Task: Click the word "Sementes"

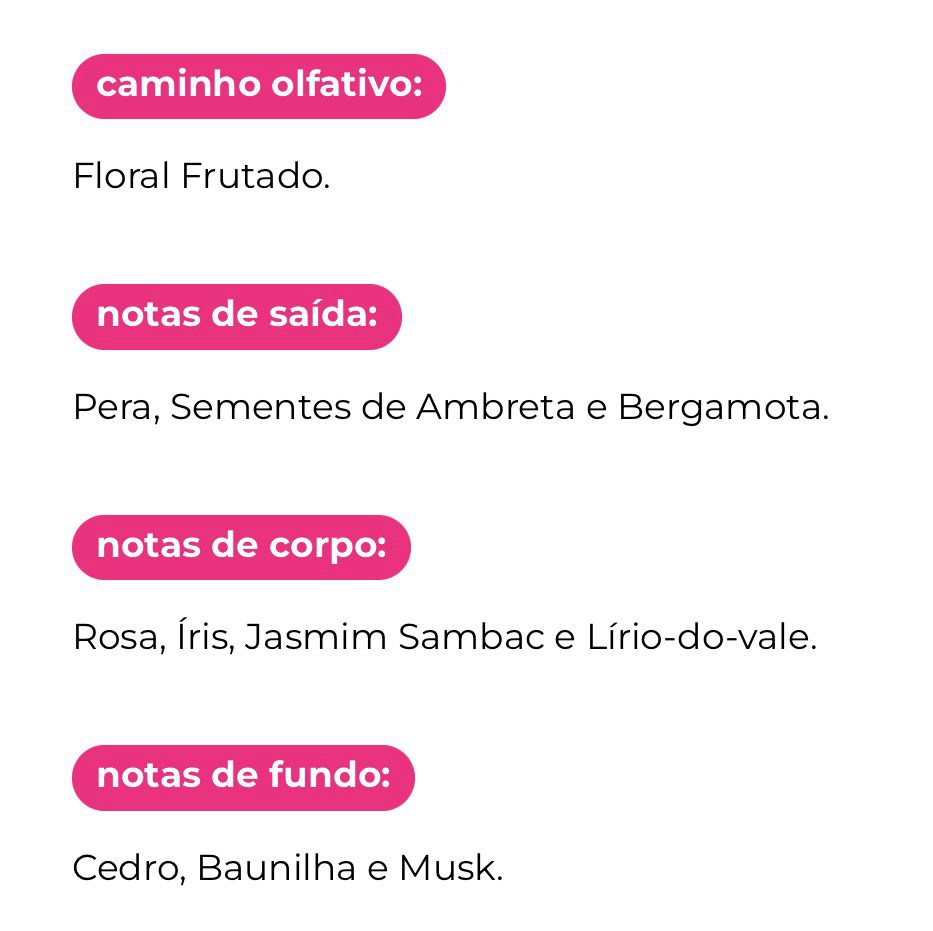Action: [x=255, y=407]
